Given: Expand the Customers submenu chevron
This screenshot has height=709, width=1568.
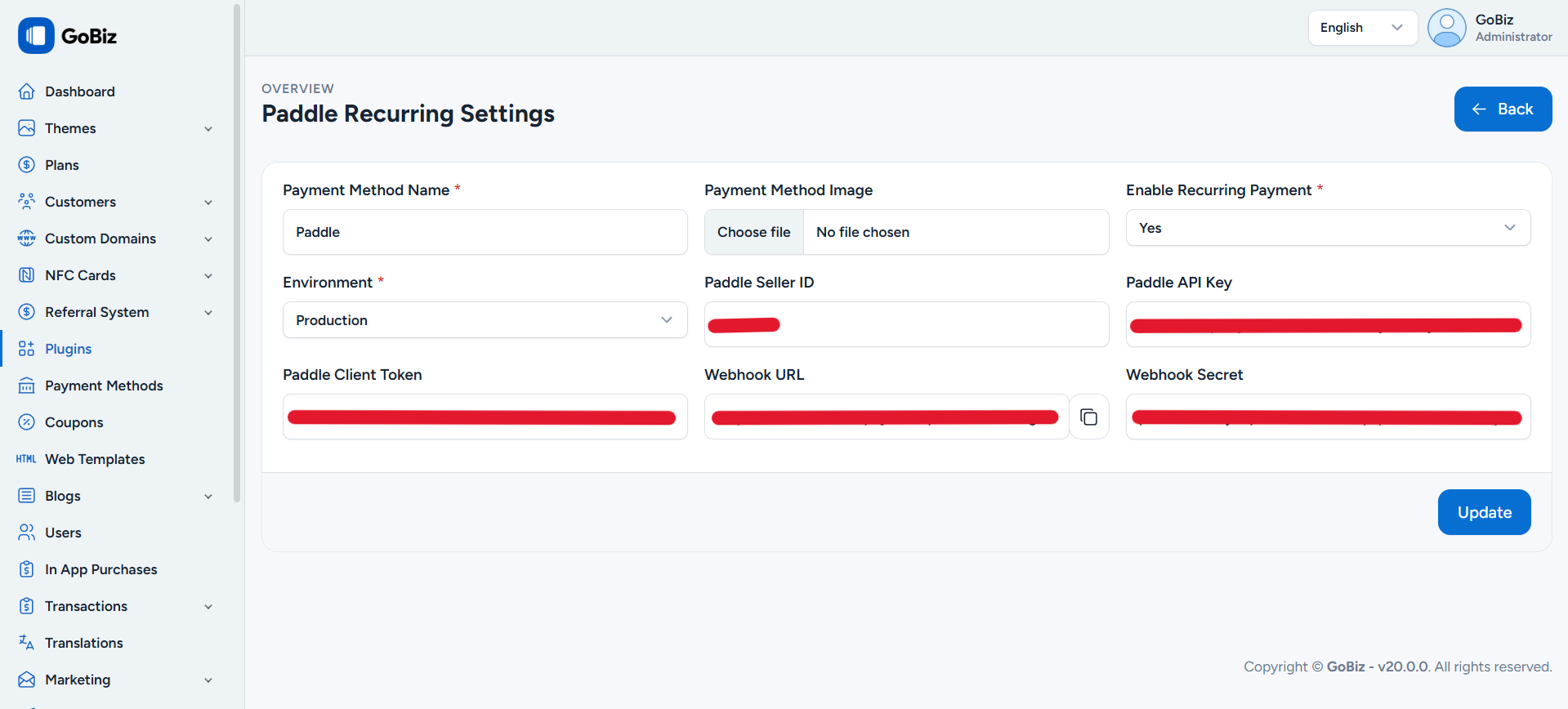Looking at the screenshot, I should pyautogui.click(x=208, y=203).
